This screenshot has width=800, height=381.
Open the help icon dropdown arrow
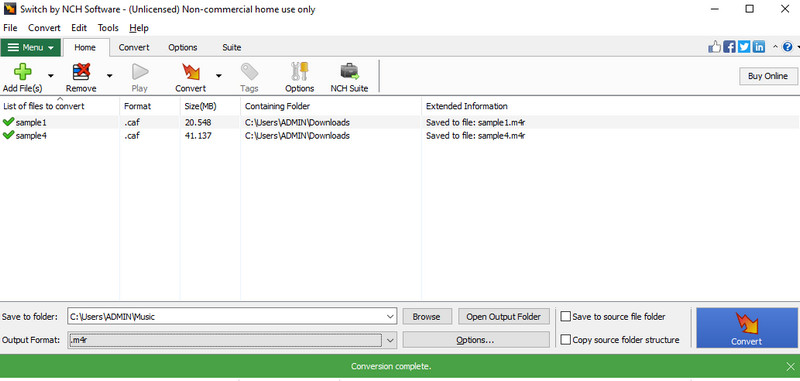pyautogui.click(x=797, y=47)
